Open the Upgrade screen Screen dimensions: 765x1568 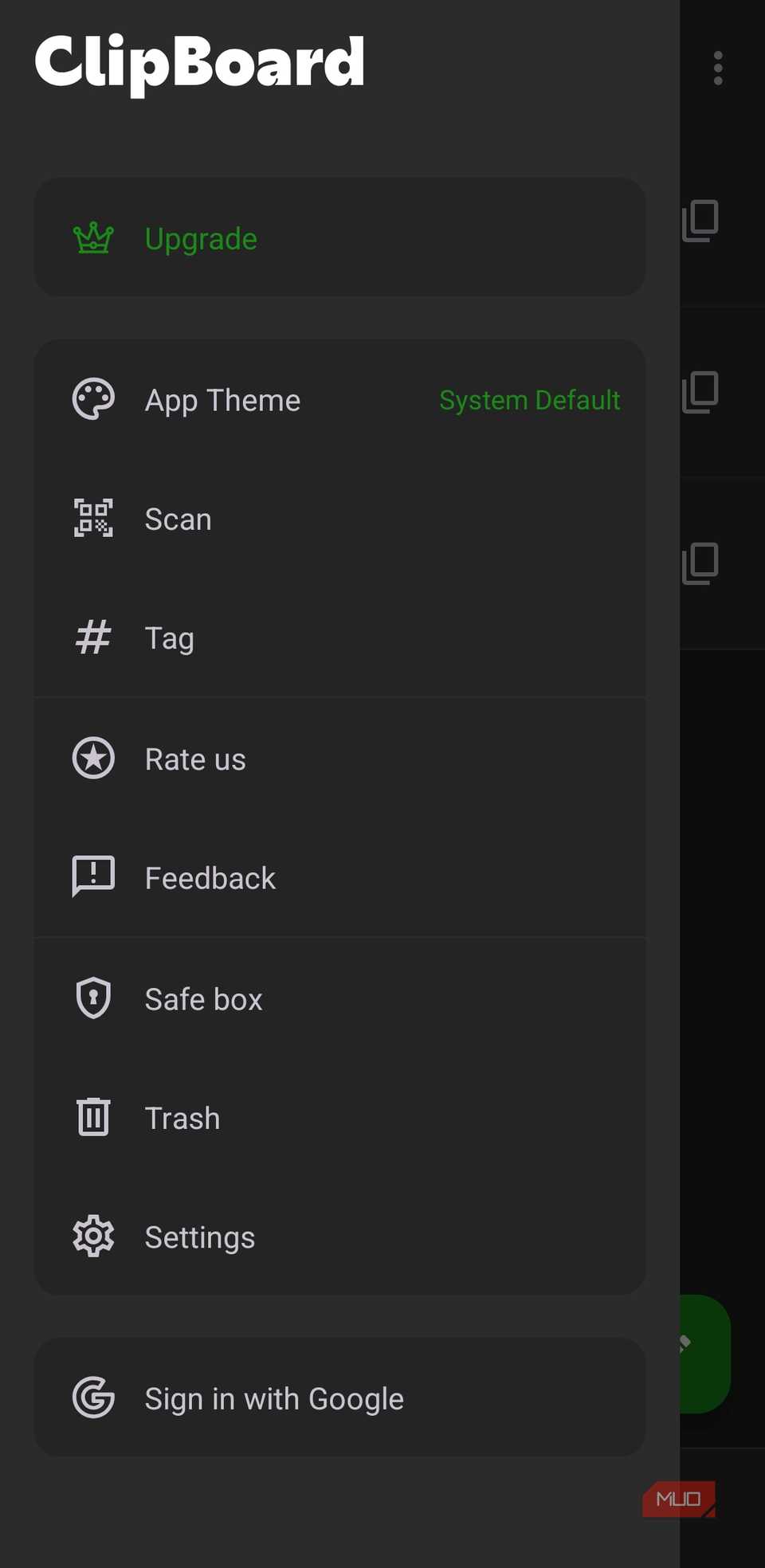coord(200,237)
